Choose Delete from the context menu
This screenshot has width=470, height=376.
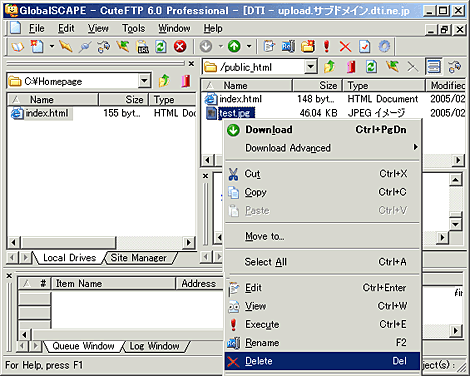pyautogui.click(x=322, y=361)
